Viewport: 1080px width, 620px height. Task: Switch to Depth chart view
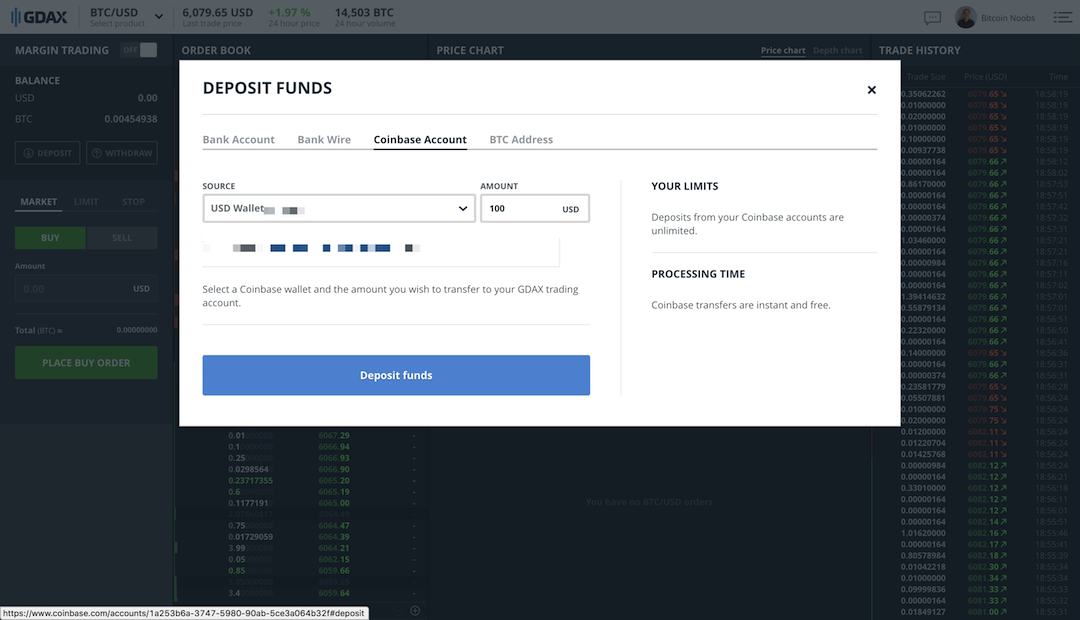click(838, 50)
